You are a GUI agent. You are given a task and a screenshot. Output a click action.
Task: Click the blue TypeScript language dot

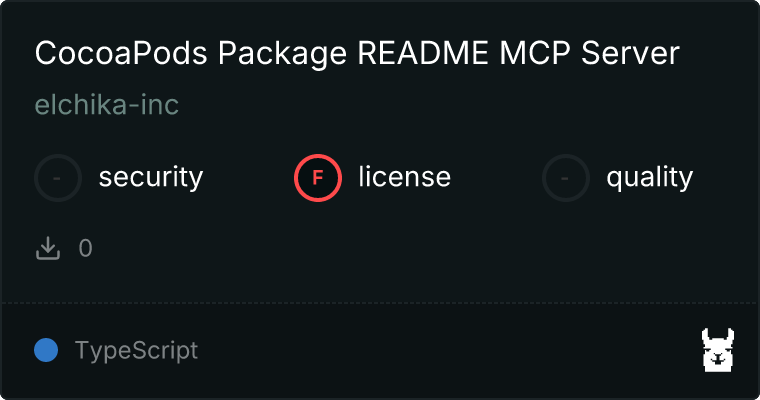point(46,350)
